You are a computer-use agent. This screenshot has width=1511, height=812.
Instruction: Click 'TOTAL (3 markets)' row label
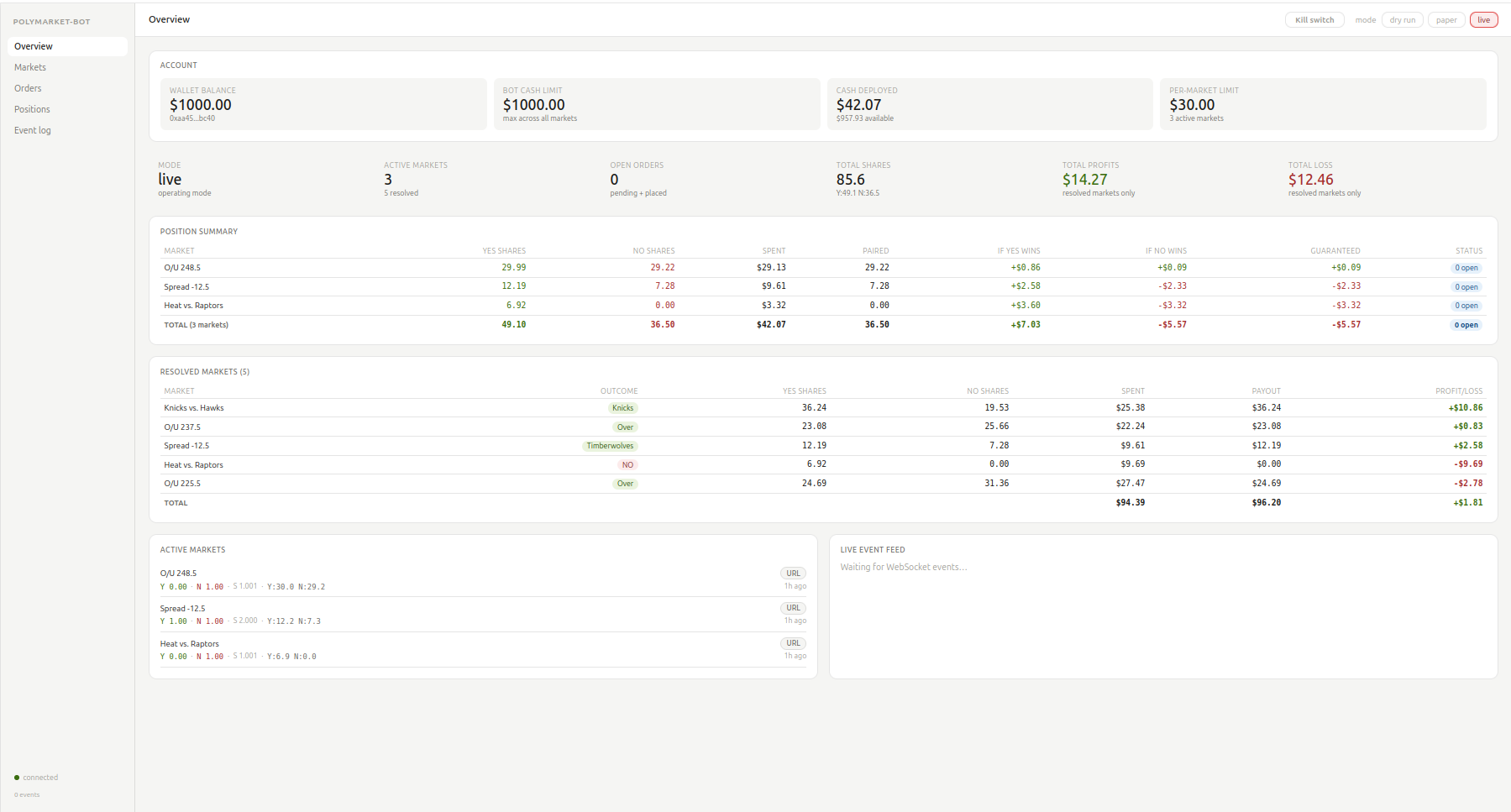coord(196,325)
